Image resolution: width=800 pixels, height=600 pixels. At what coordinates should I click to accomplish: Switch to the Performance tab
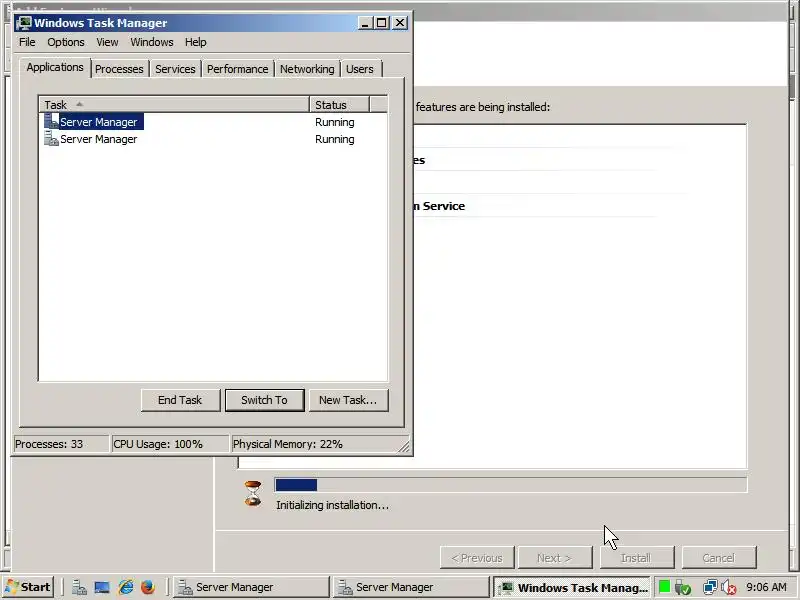click(237, 69)
